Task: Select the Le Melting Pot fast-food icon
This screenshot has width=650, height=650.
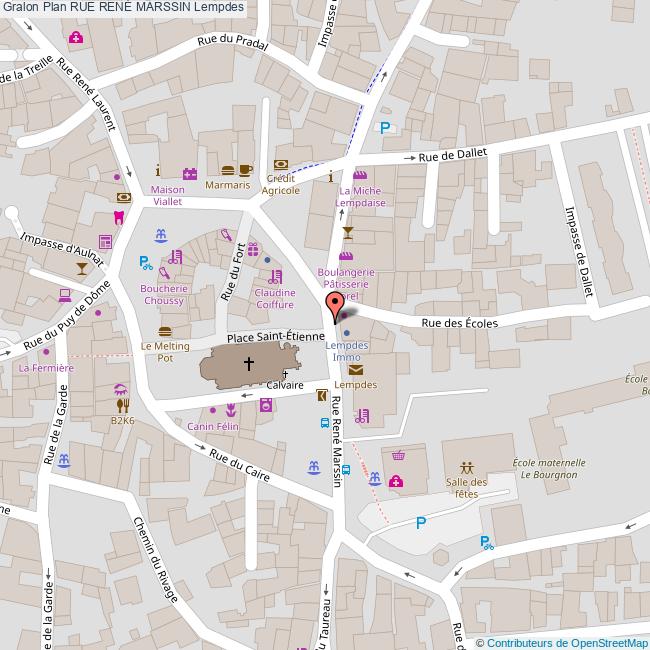Action: pos(165,332)
